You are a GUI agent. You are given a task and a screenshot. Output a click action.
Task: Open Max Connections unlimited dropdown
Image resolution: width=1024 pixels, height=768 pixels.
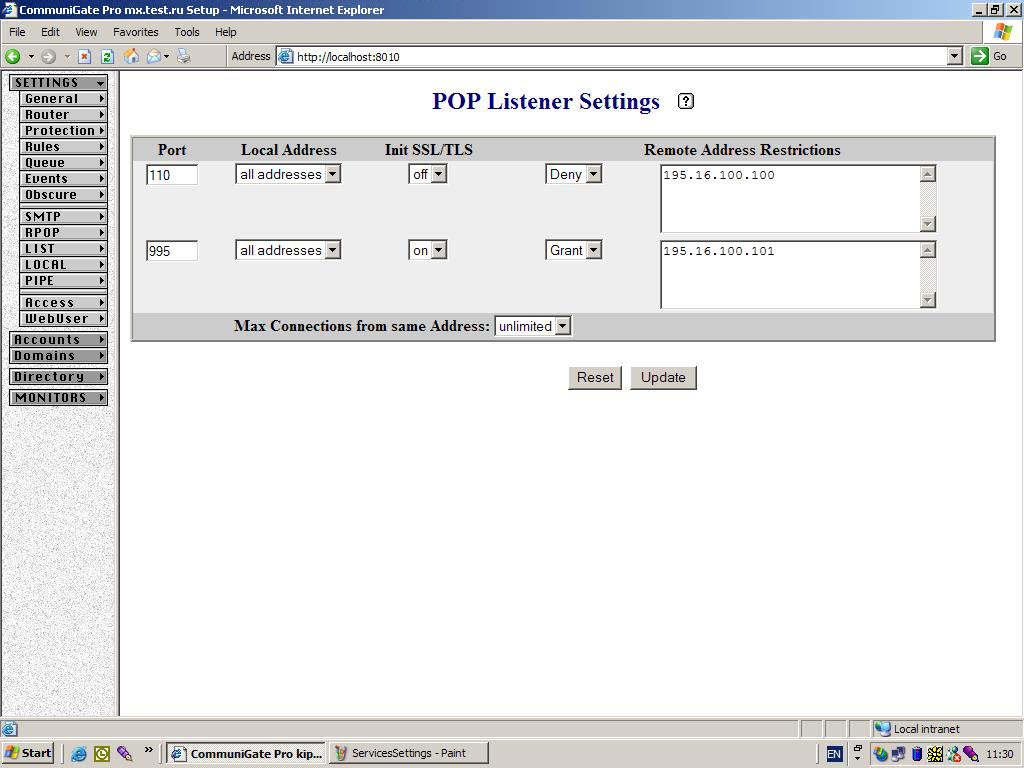coord(533,326)
